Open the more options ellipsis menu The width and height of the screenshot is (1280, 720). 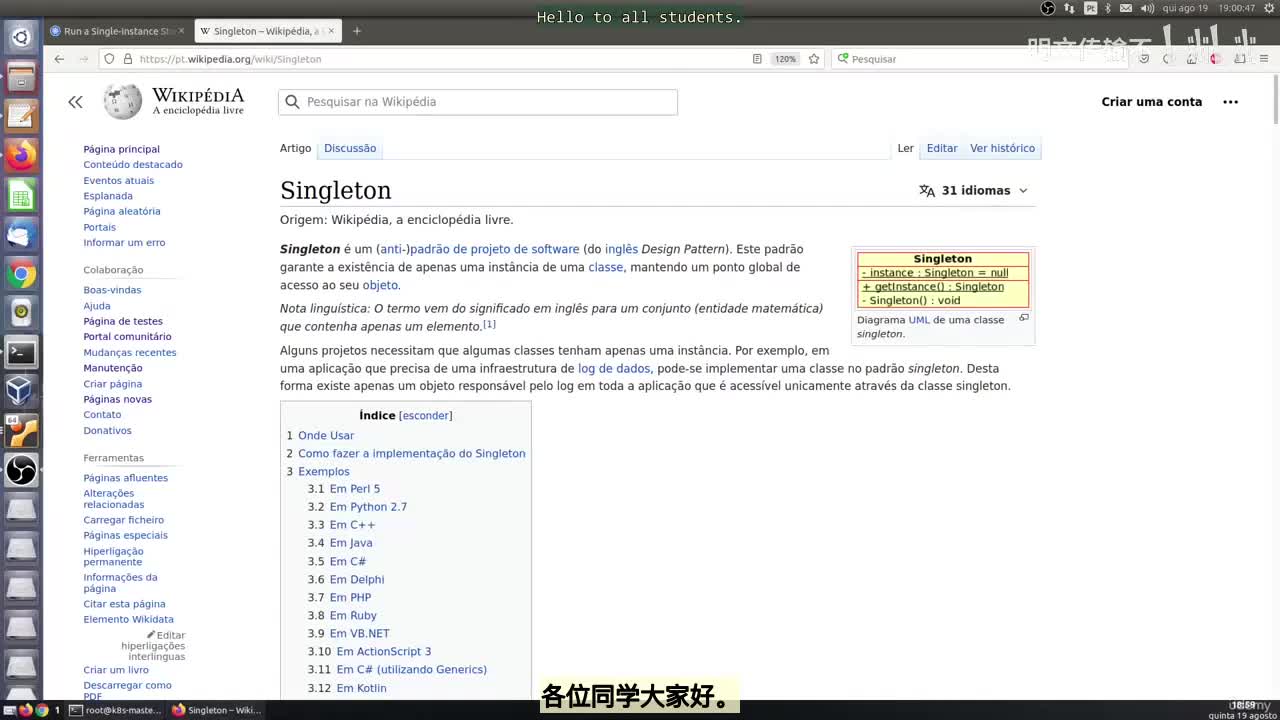point(1230,102)
